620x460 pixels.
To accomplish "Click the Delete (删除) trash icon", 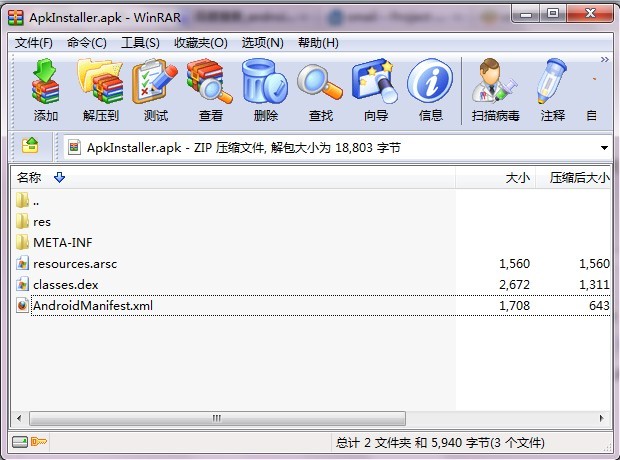I will [265, 81].
